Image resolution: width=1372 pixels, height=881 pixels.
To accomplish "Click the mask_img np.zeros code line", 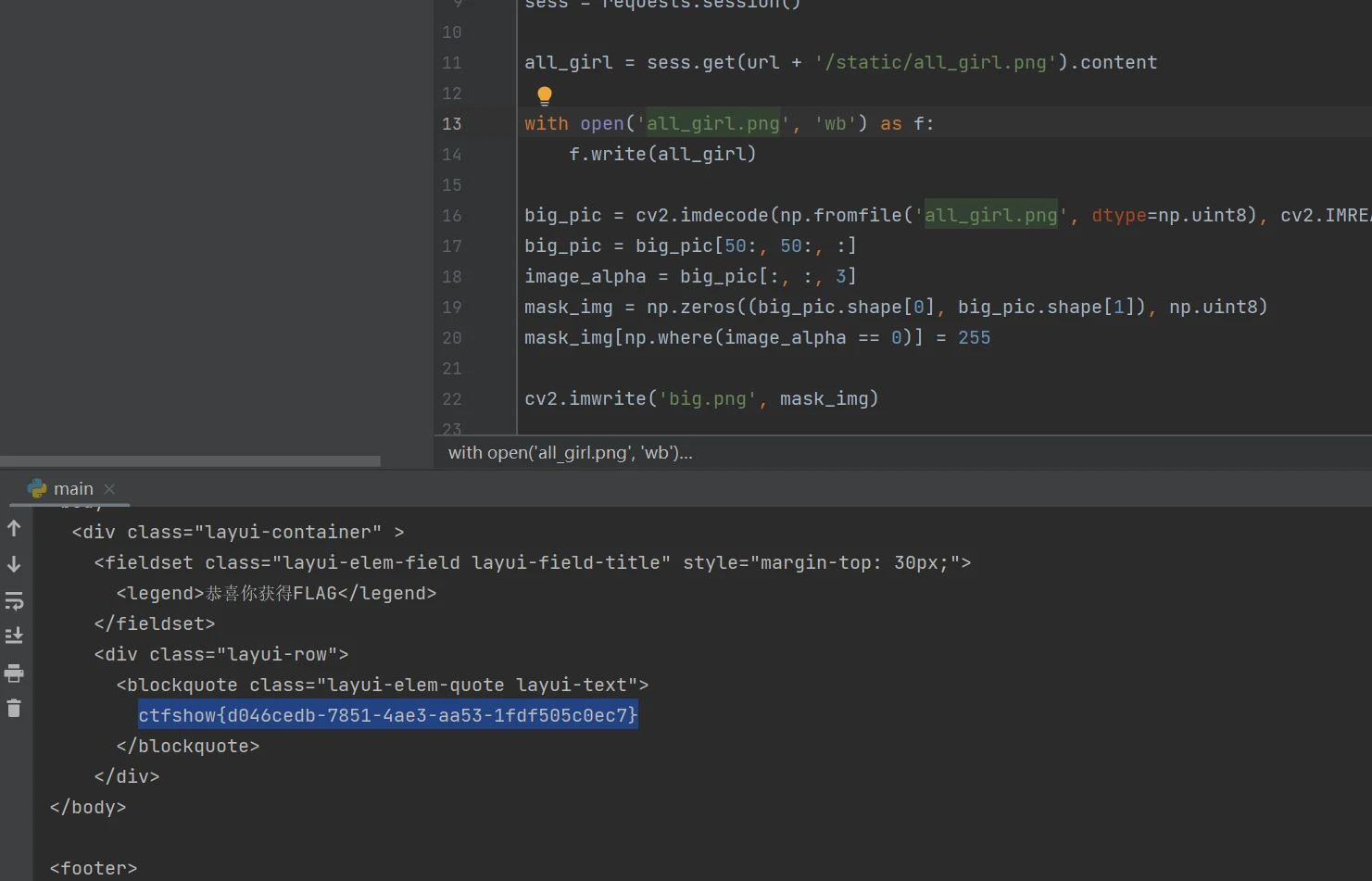I will pos(896,308).
